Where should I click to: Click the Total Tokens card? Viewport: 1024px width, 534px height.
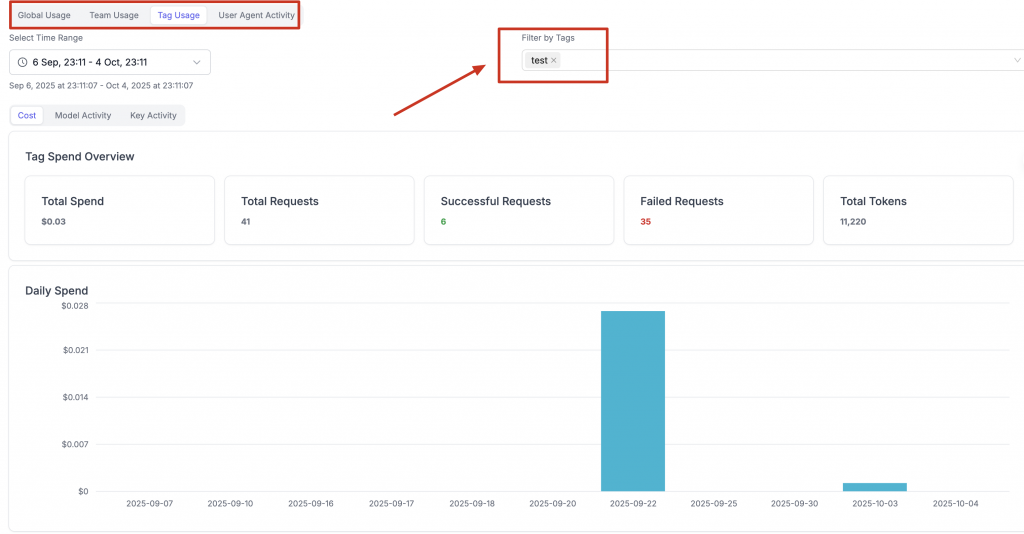pyautogui.click(x=918, y=210)
